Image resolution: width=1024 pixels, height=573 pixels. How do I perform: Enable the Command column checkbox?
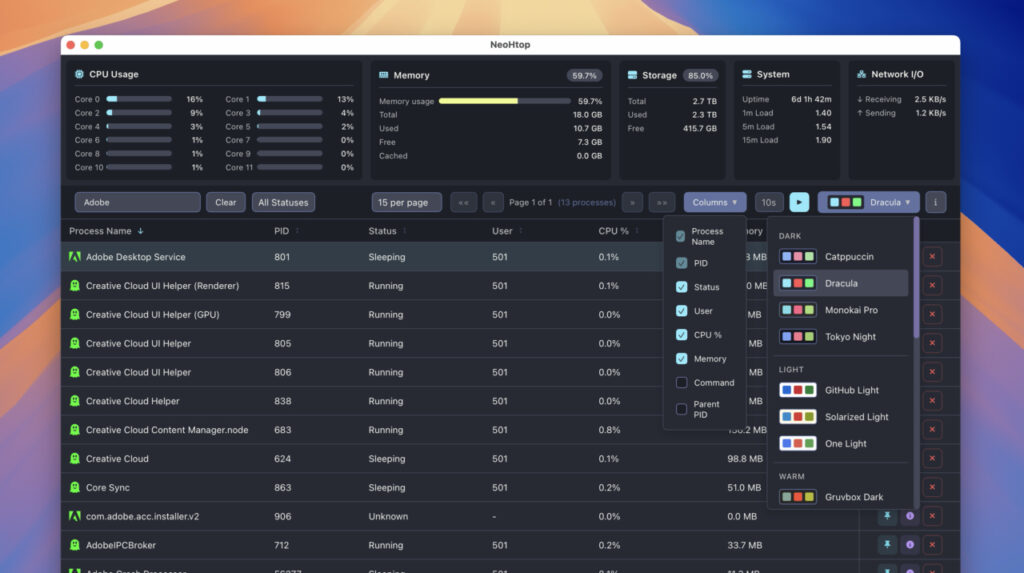pyautogui.click(x=681, y=383)
